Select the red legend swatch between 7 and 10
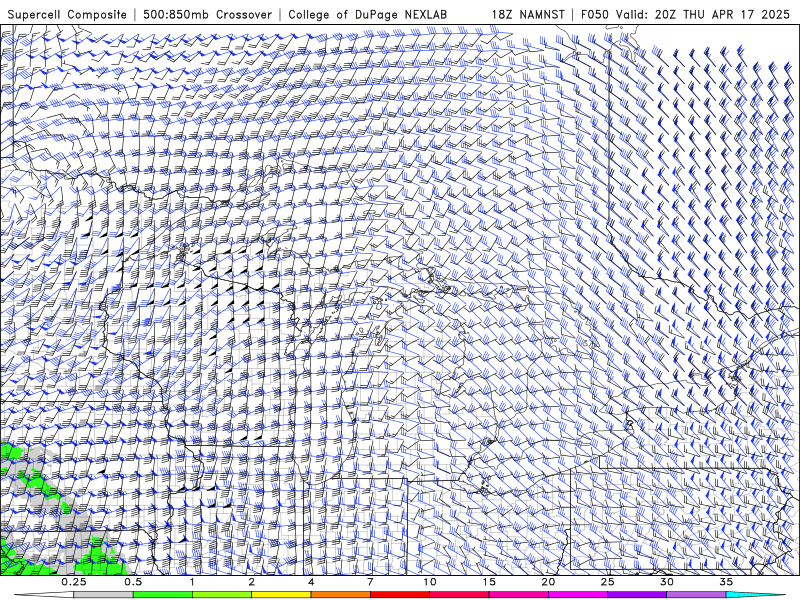 tap(399, 595)
